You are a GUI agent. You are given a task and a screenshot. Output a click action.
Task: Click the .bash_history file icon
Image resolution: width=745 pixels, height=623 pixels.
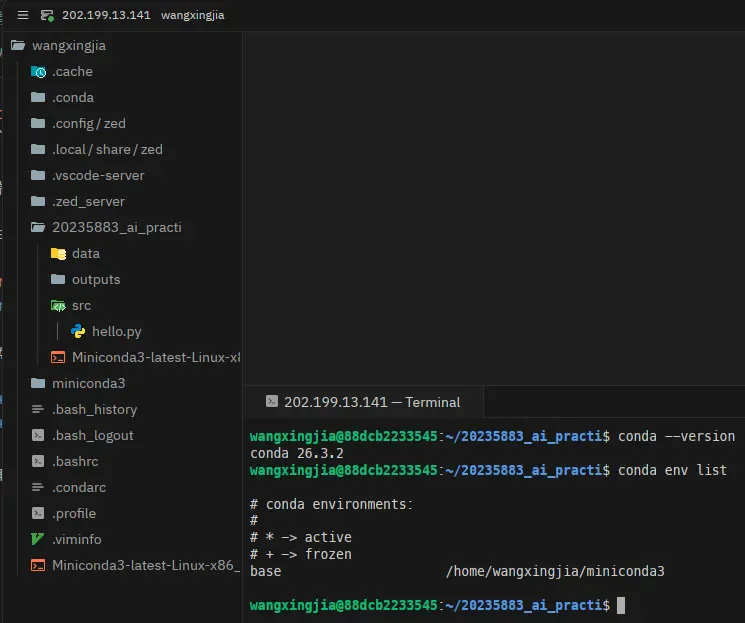pyautogui.click(x=38, y=409)
